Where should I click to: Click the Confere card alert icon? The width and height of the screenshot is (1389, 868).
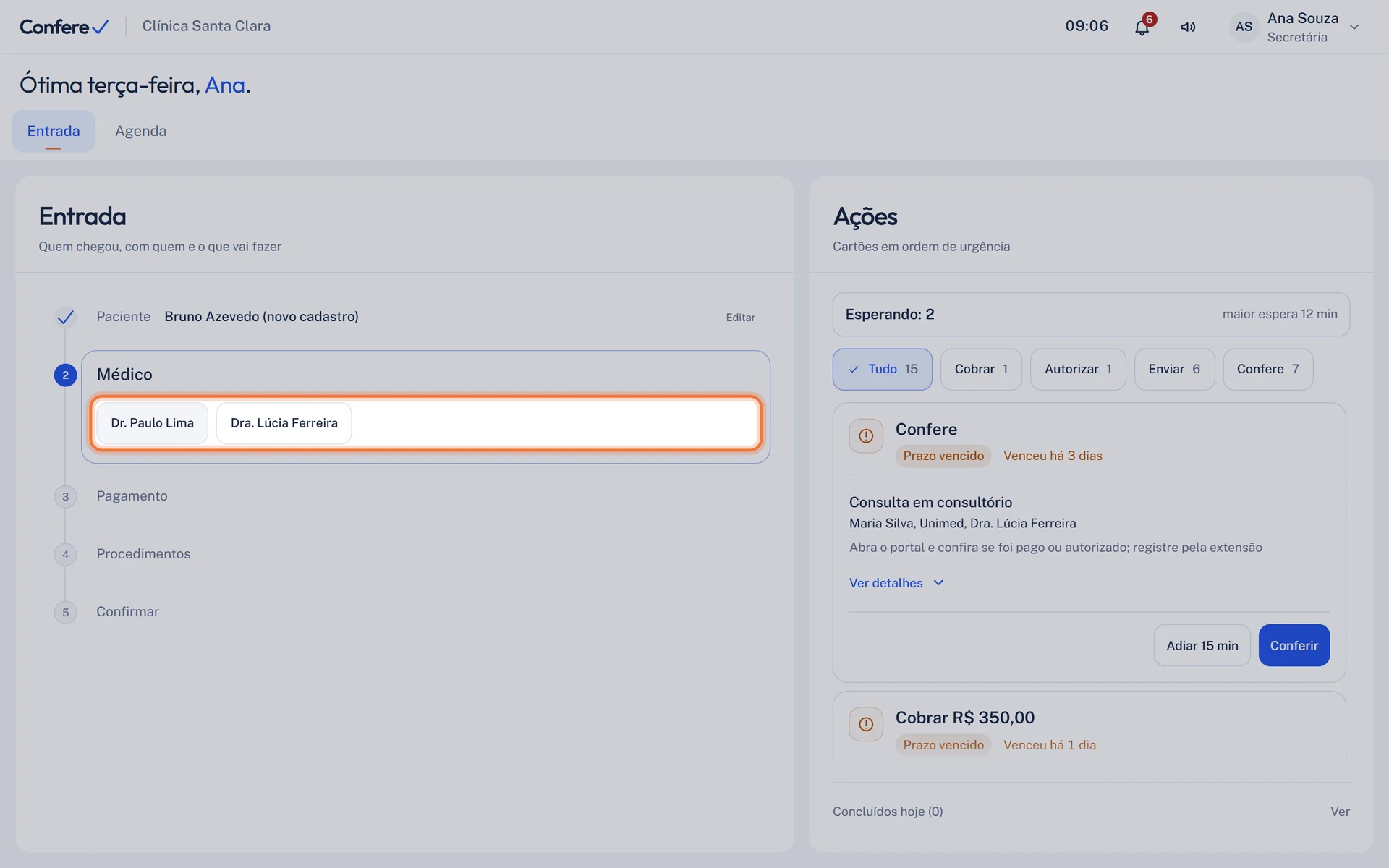click(x=866, y=436)
